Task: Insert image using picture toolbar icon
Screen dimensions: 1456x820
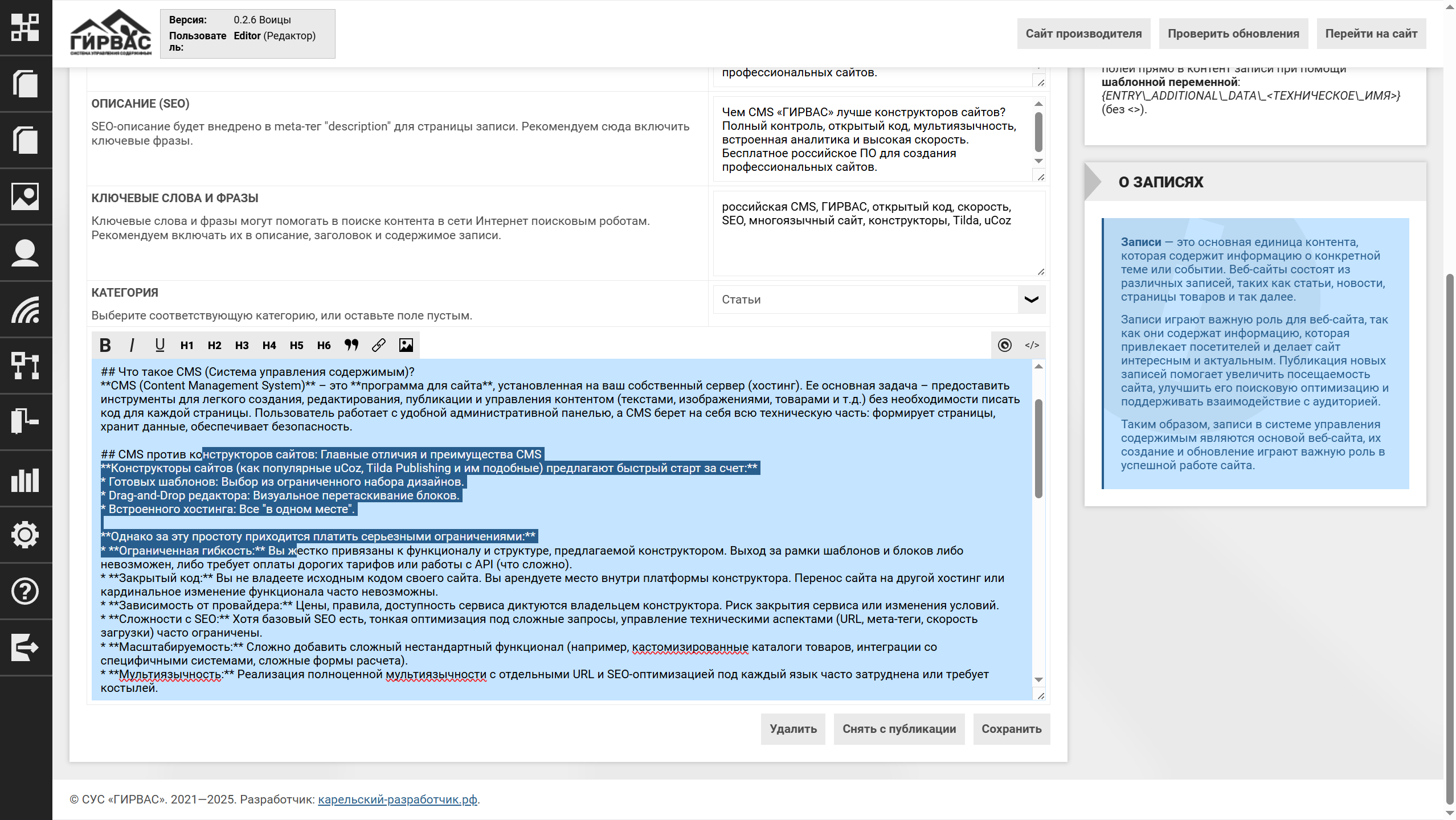Action: tap(406, 345)
